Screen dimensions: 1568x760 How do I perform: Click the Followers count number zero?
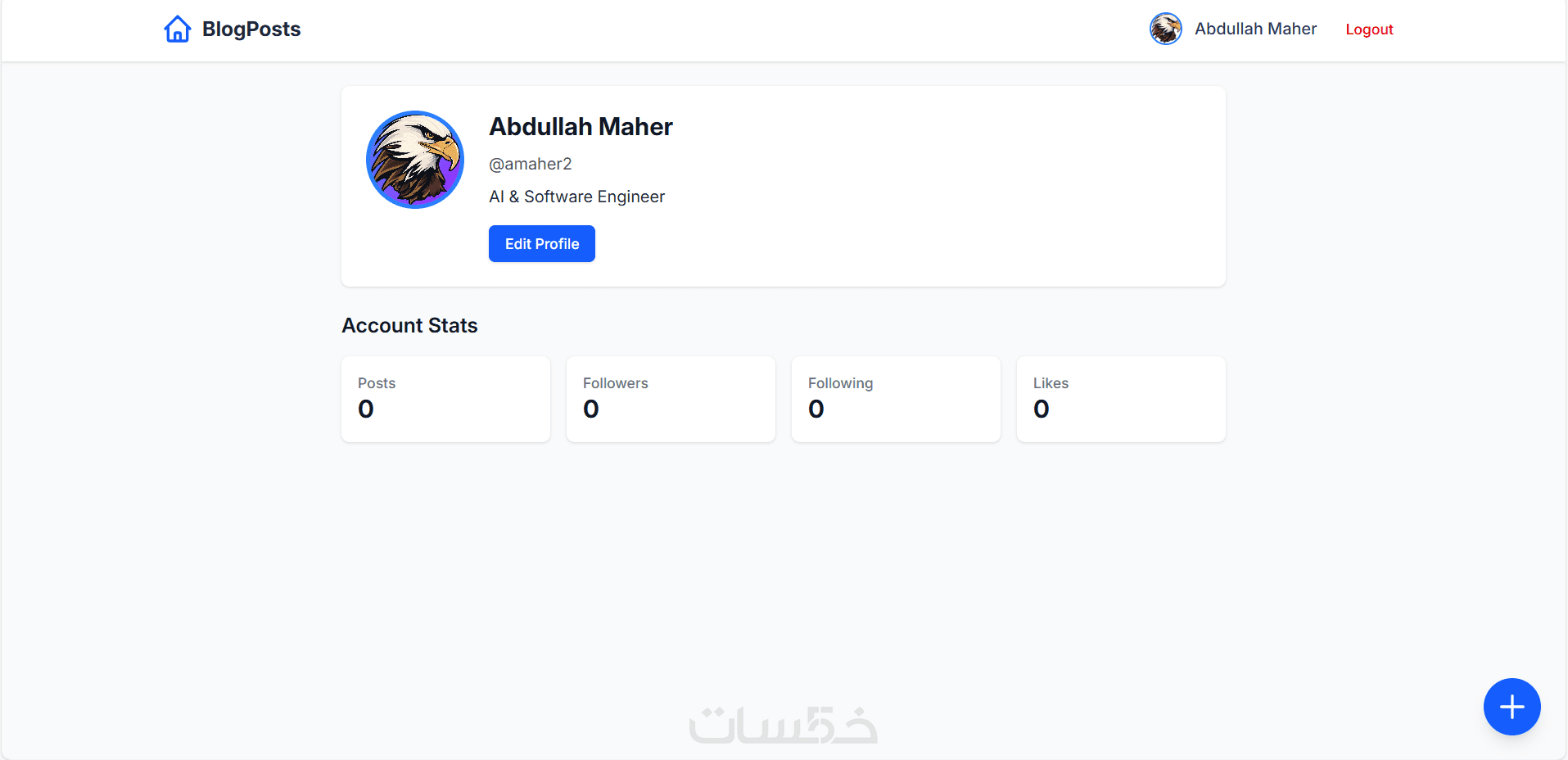coord(591,409)
